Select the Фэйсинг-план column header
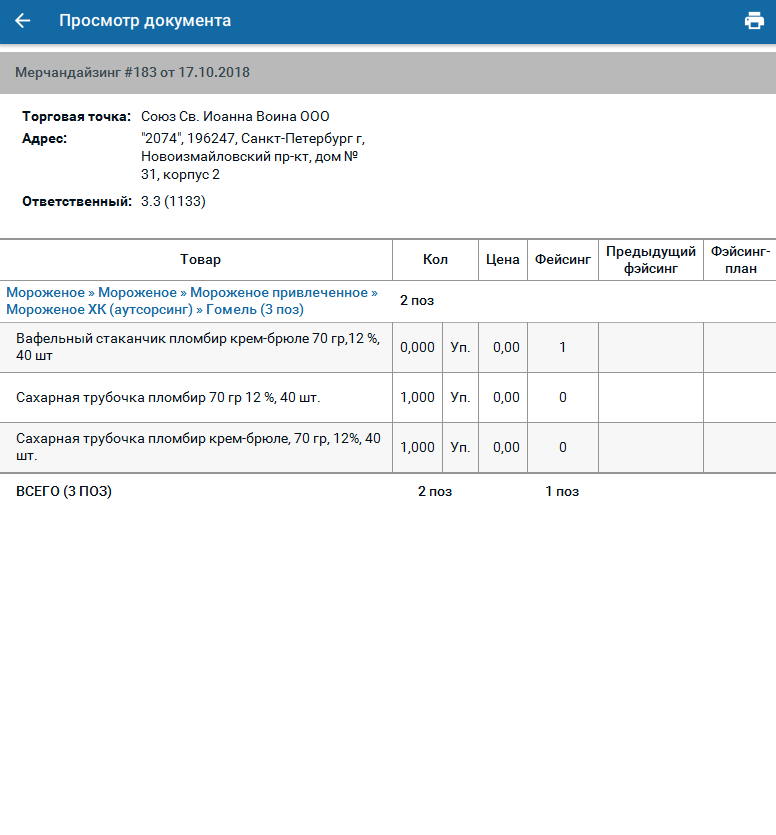 tap(740, 260)
